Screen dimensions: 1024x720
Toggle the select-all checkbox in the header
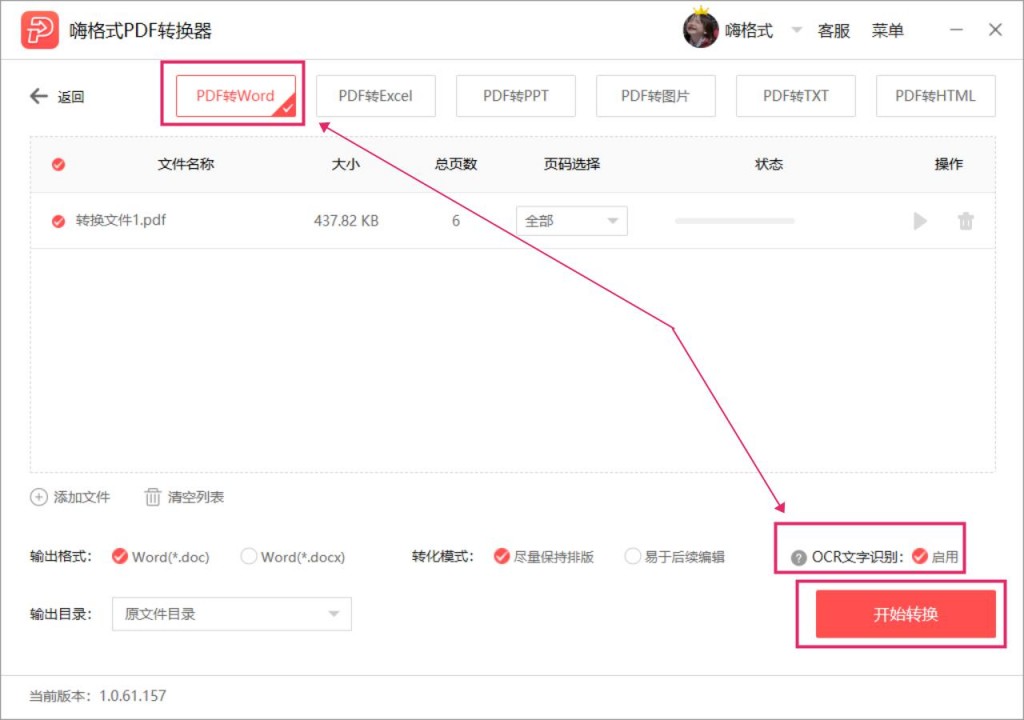click(58, 164)
